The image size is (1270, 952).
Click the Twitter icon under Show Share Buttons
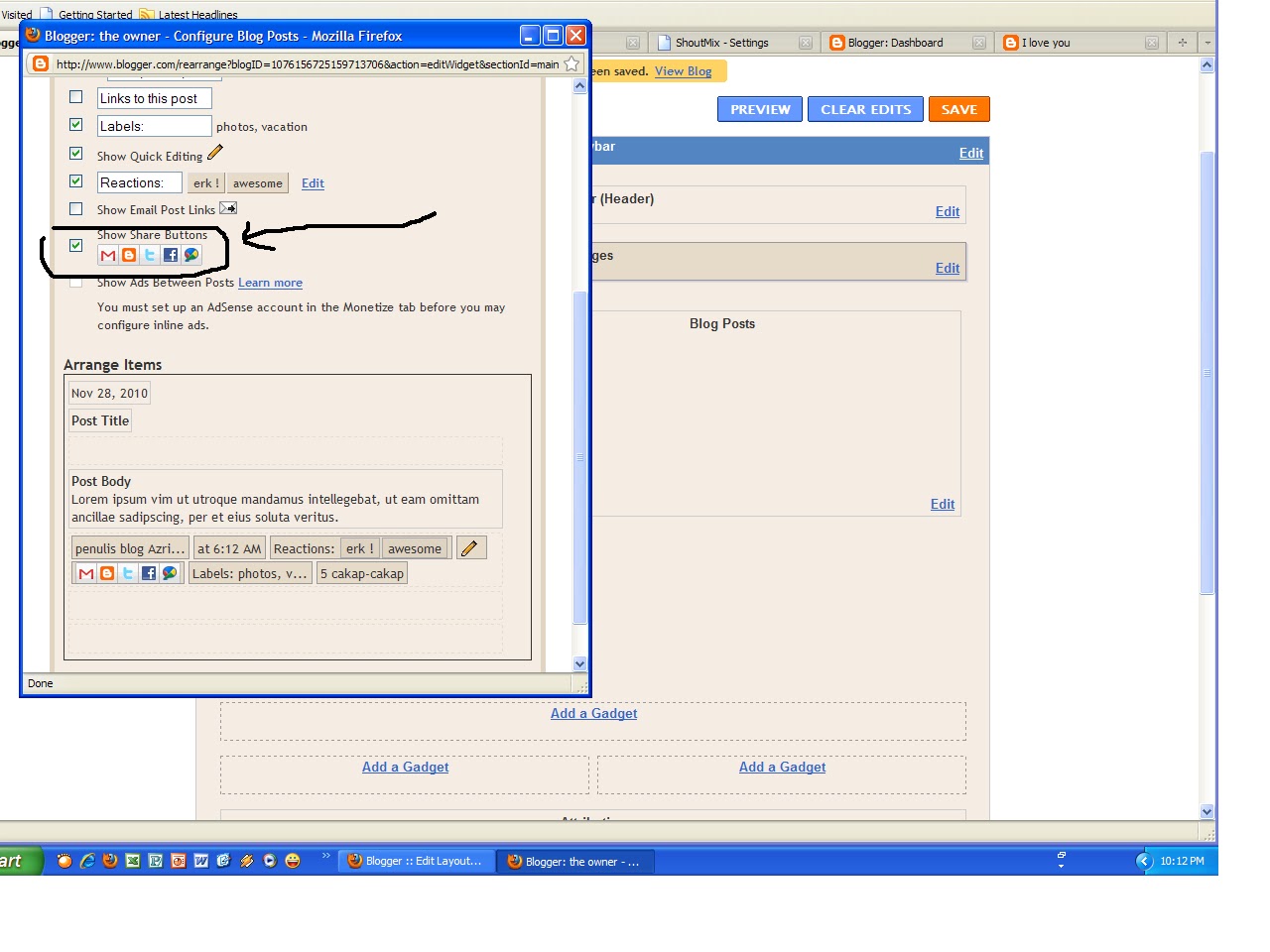tap(150, 255)
